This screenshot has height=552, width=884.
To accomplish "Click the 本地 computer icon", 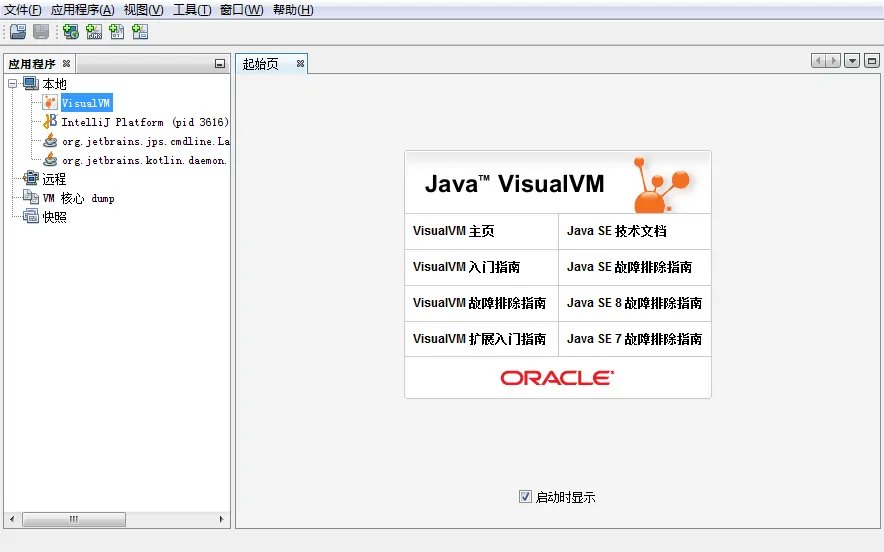I will [x=30, y=83].
